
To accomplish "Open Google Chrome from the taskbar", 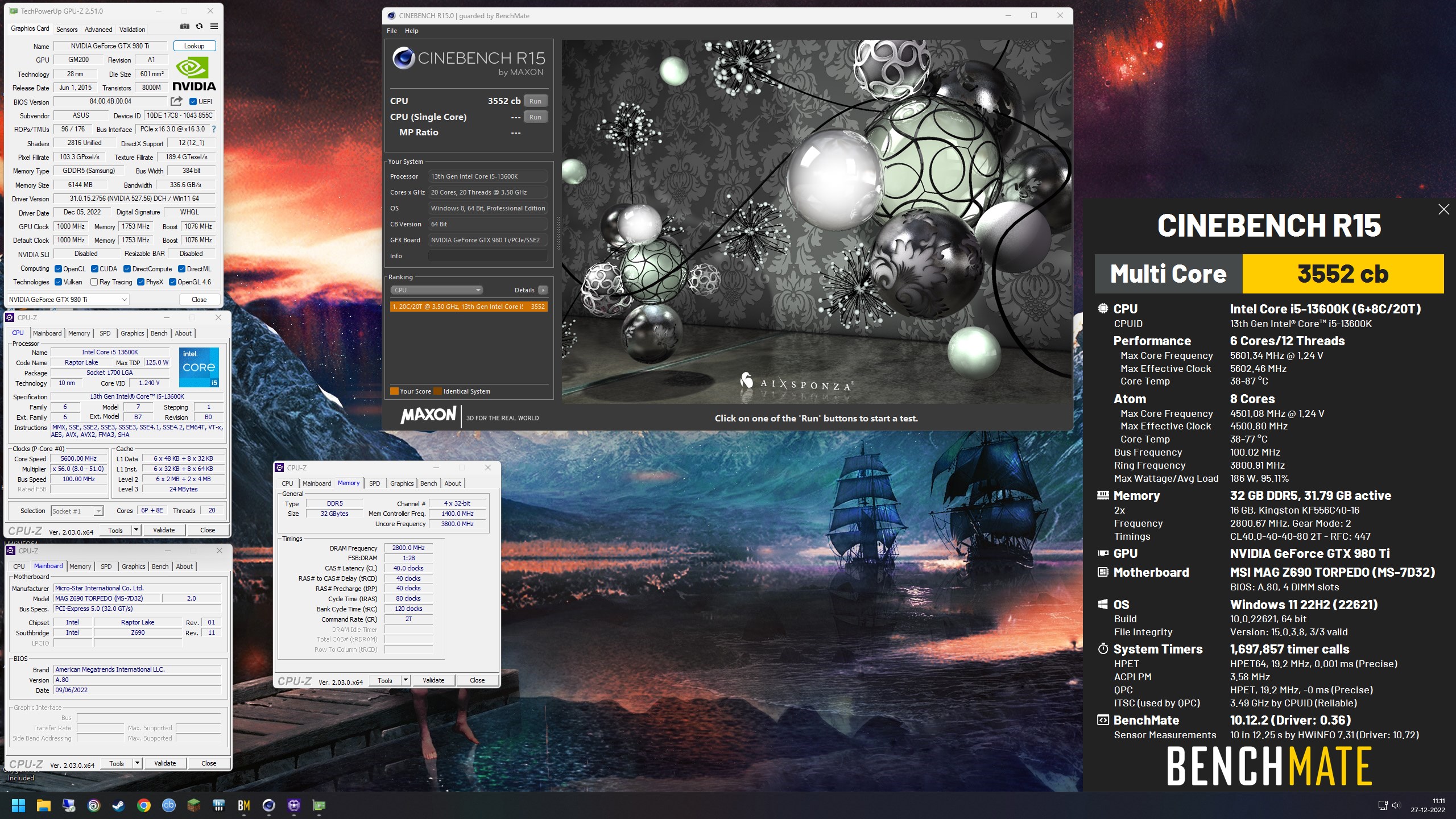I will click(143, 805).
